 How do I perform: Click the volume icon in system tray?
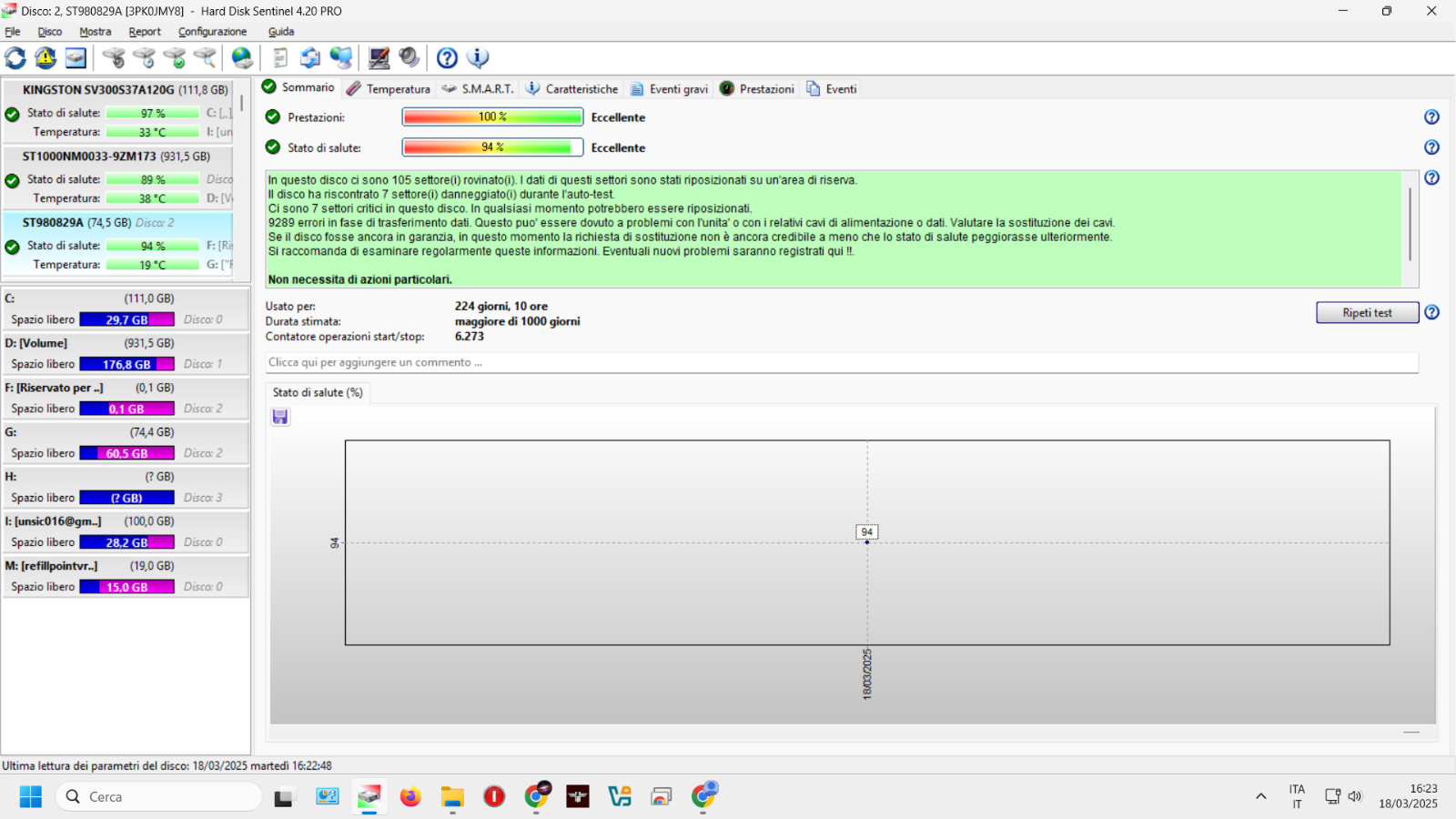pos(1355,796)
